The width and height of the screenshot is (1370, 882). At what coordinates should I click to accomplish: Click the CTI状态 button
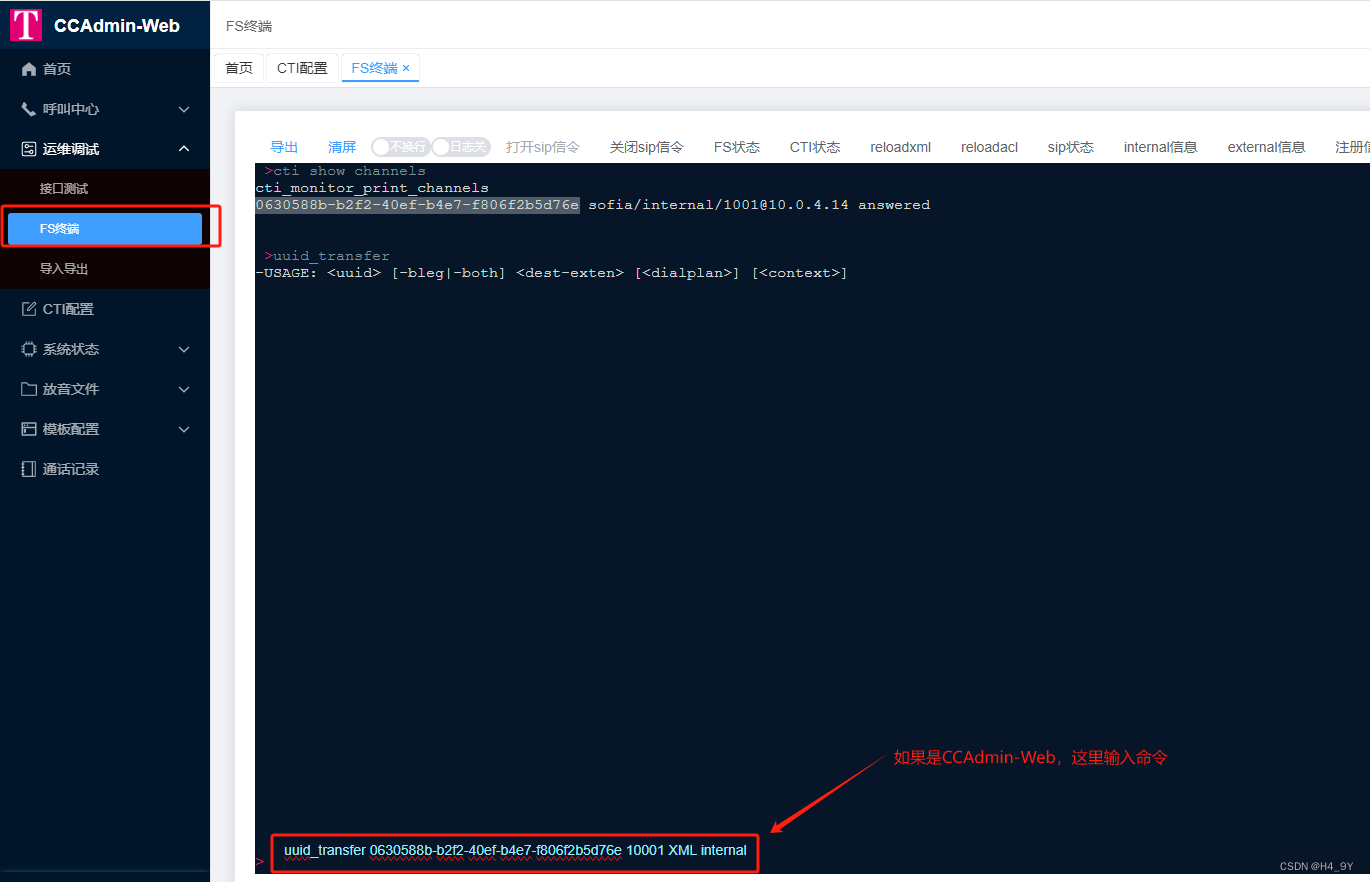pos(815,147)
